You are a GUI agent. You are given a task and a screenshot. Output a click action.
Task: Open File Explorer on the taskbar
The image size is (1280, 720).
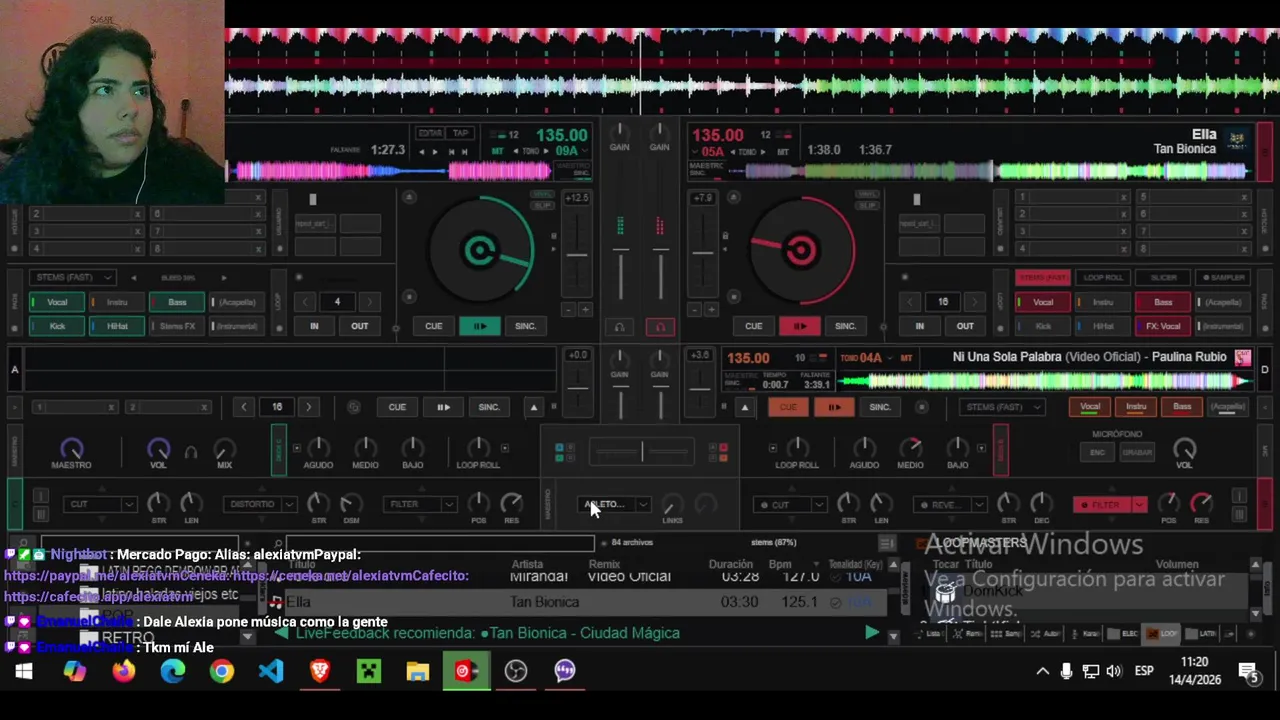click(418, 671)
